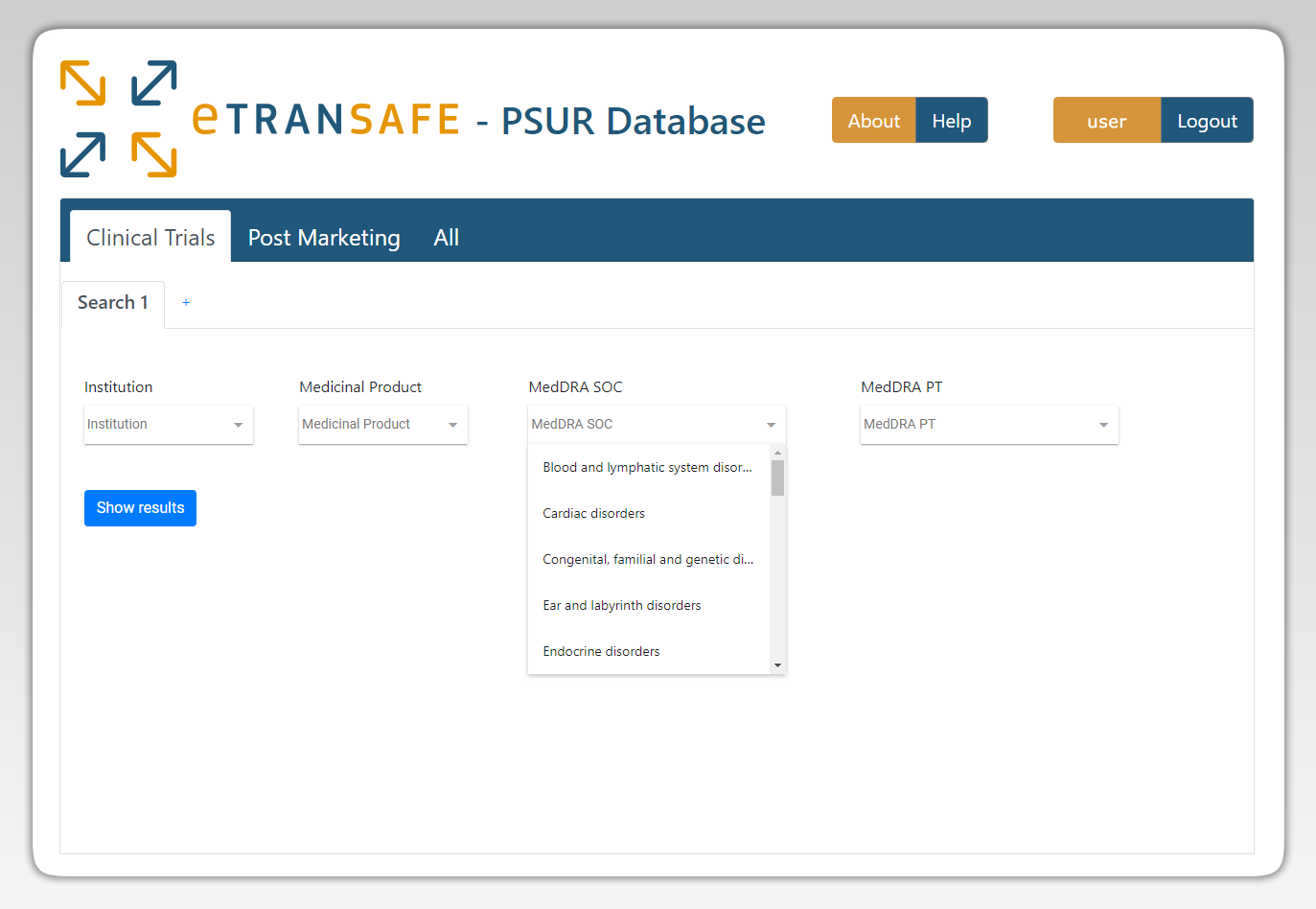Select Endocrine disorders from the SOC list

tap(601, 651)
